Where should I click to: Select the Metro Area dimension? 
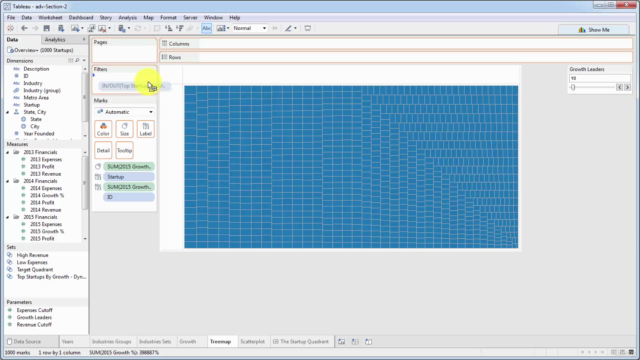click(x=36, y=98)
